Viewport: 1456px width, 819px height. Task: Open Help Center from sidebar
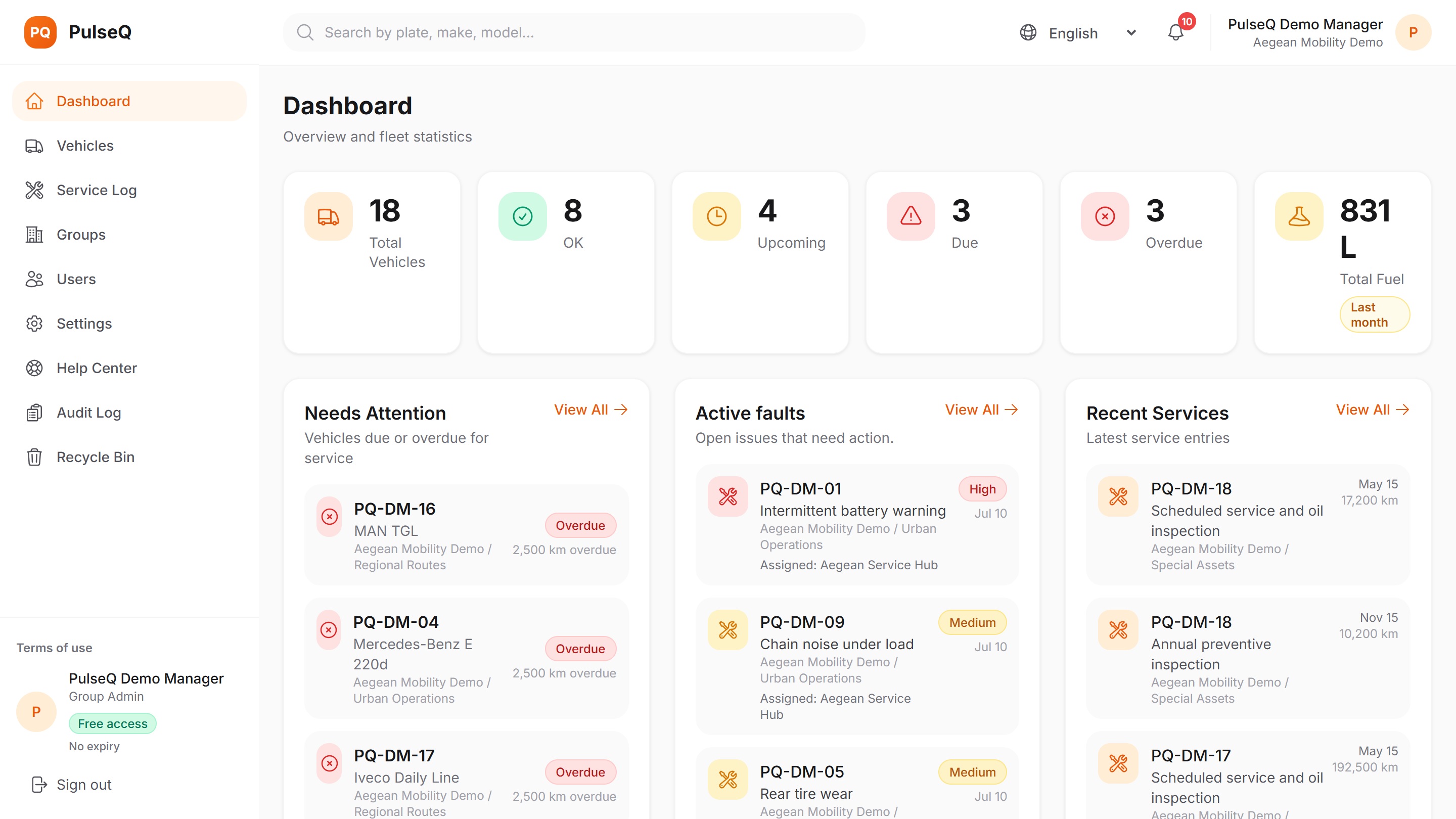(129, 368)
